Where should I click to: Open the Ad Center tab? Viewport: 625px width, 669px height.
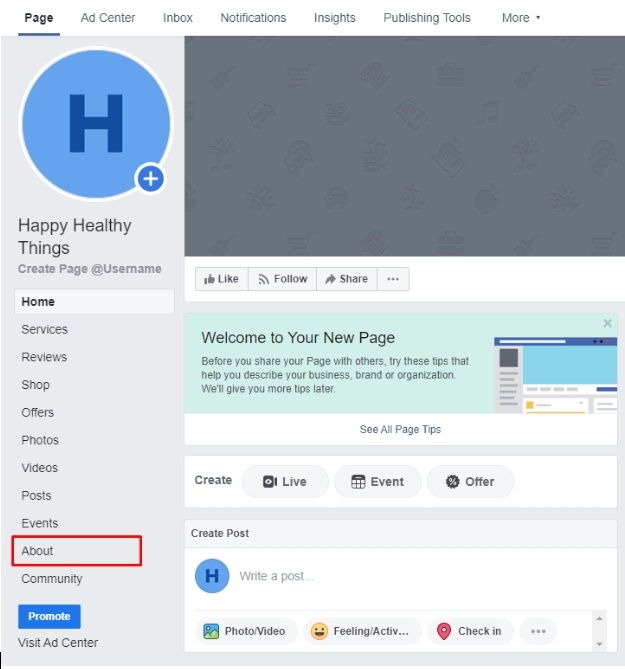108,18
